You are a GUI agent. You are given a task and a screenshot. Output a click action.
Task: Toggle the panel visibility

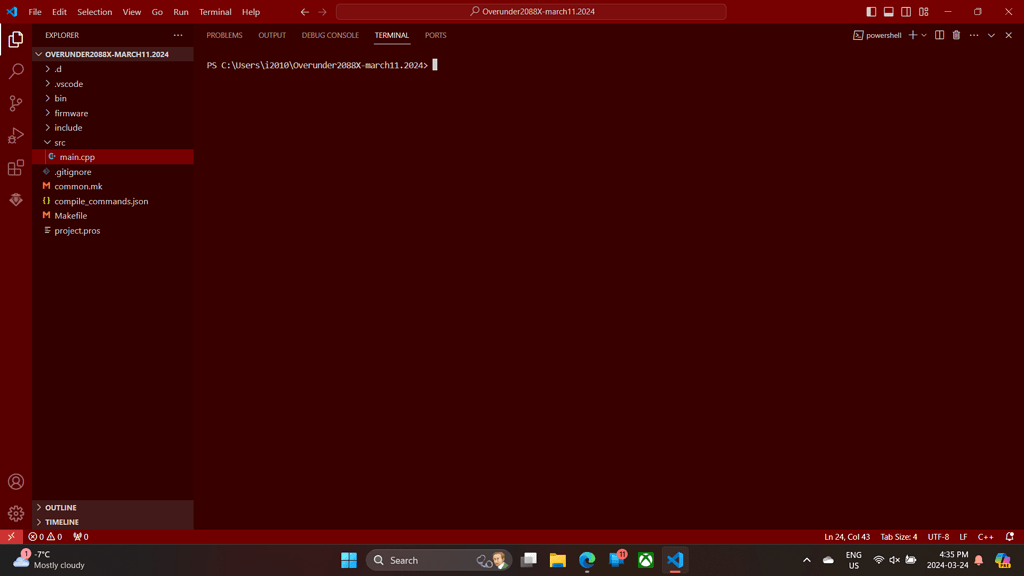[x=886, y=11]
